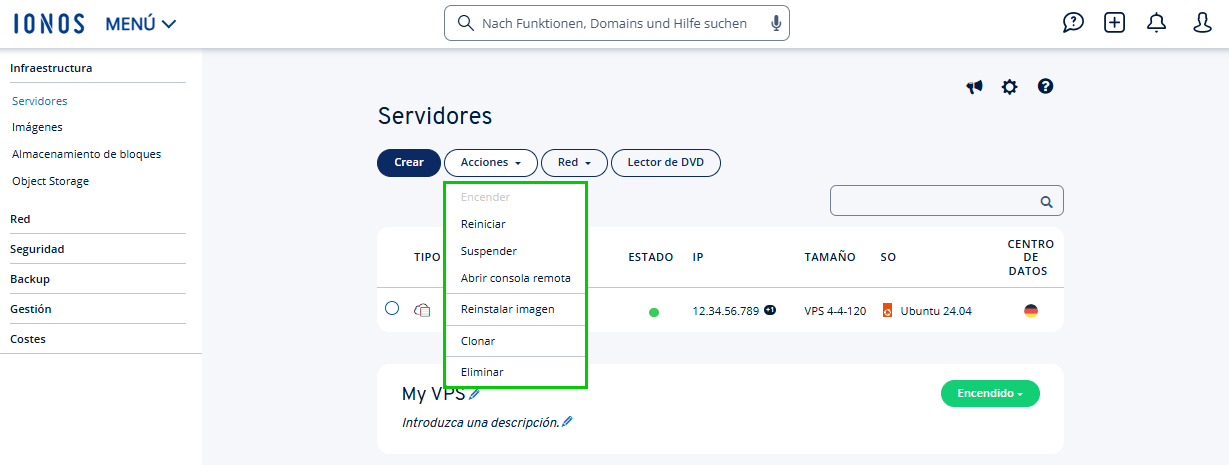Viewport: 1229px width, 465px height.
Task: Sort by ESTADO column header
Action: coord(651,257)
